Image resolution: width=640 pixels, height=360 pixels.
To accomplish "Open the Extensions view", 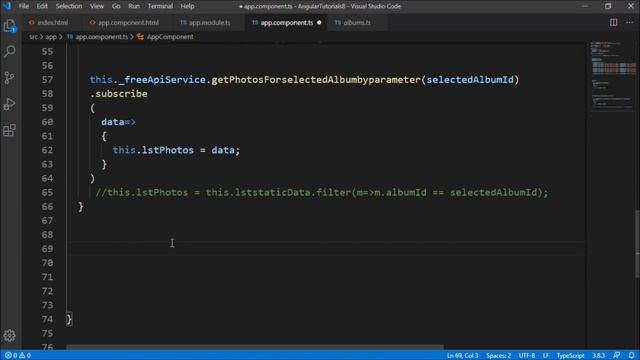I will click(9, 130).
